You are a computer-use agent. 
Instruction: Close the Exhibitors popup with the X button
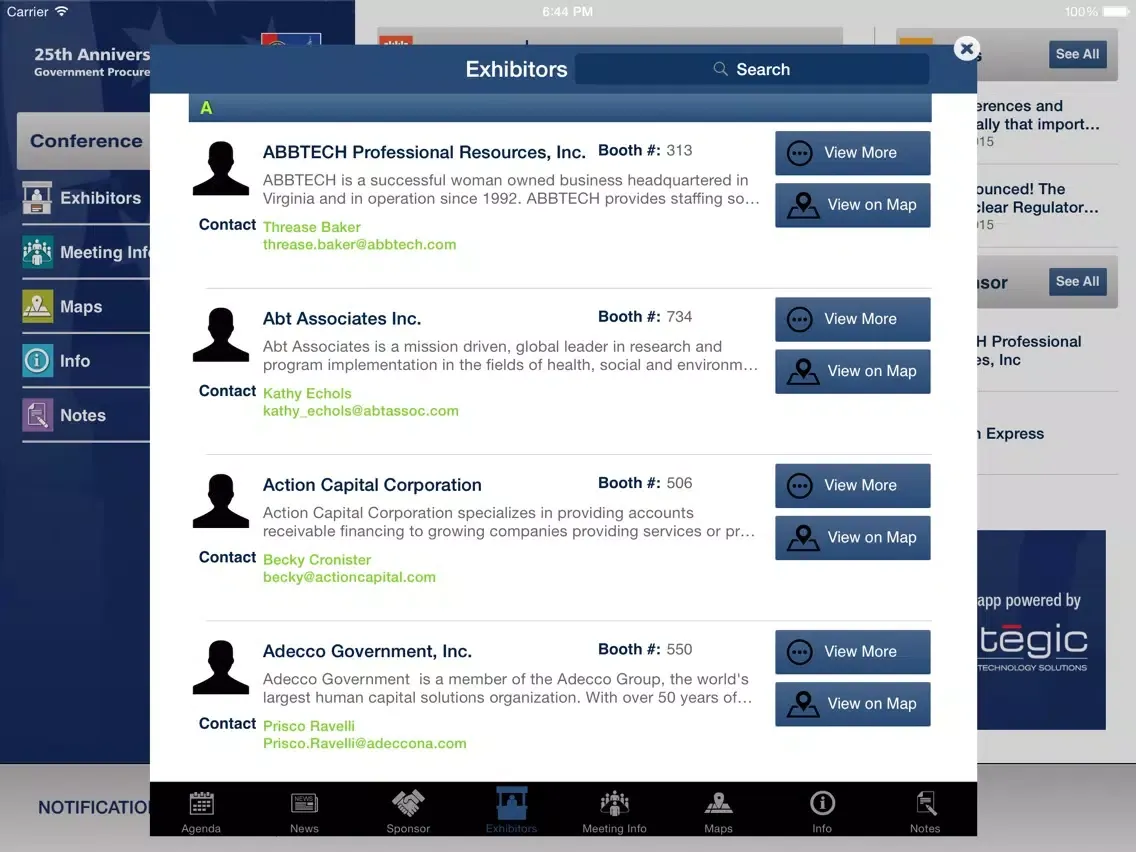pyautogui.click(x=966, y=49)
